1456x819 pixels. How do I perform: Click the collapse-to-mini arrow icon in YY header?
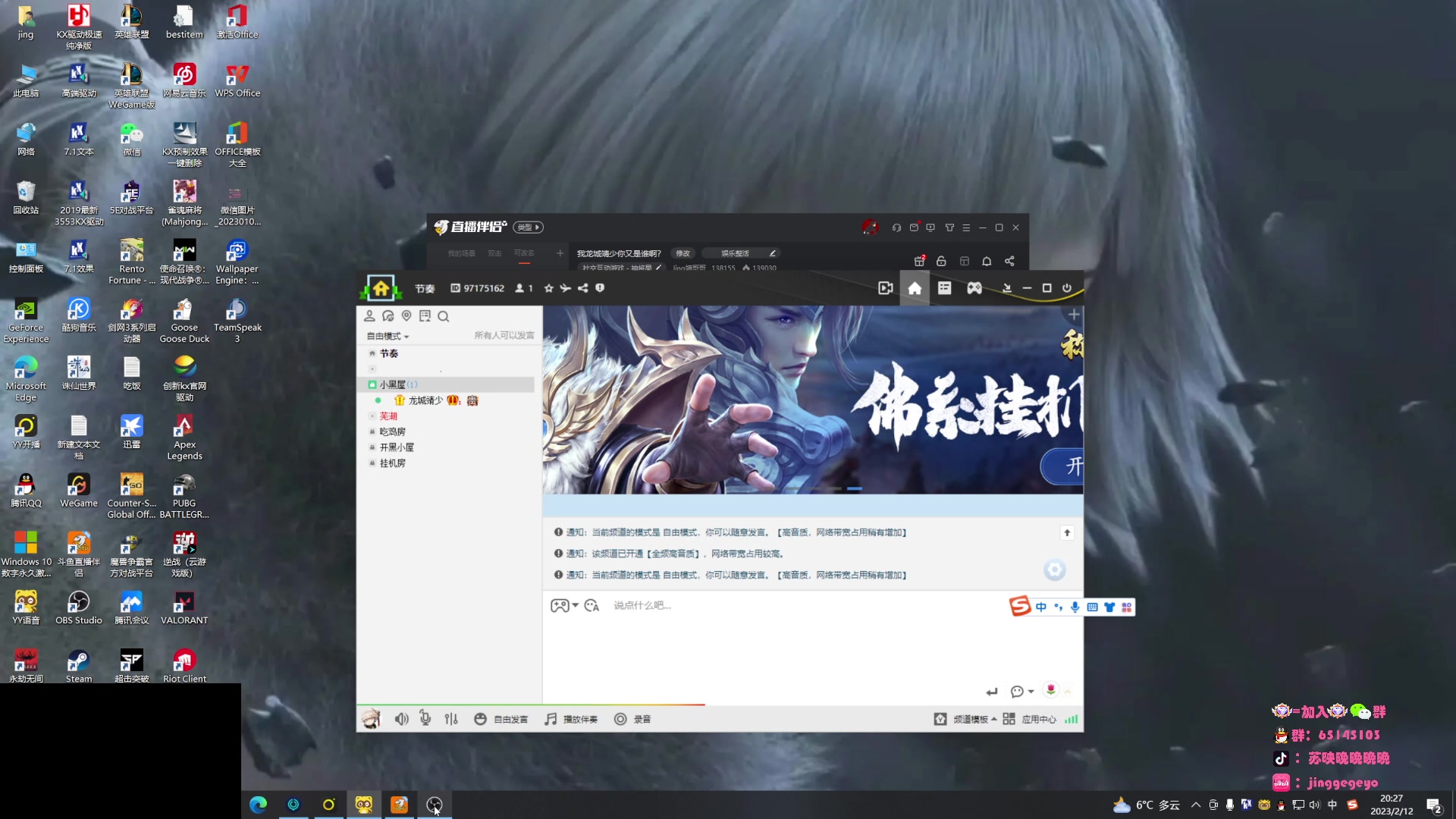click(x=1007, y=288)
